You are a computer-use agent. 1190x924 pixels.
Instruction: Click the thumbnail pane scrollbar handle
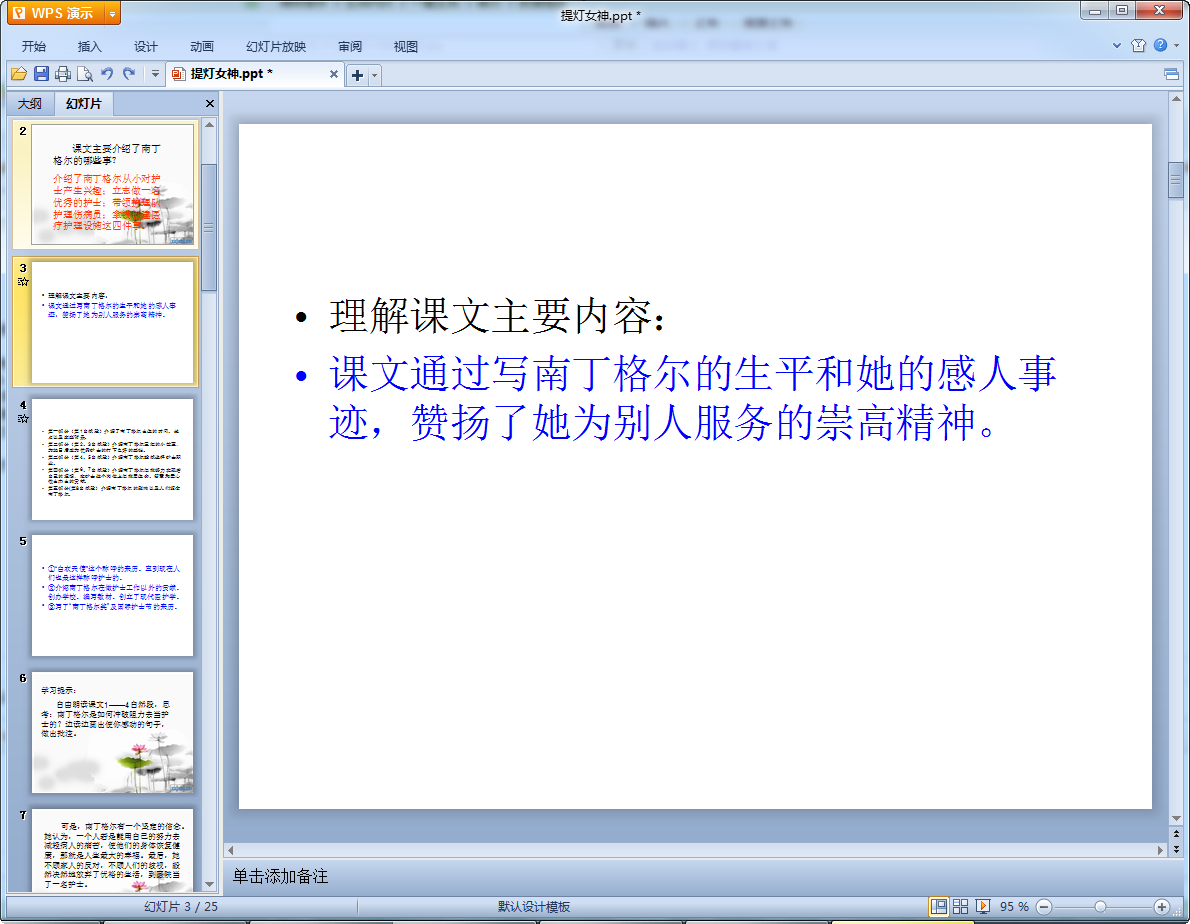pos(209,228)
